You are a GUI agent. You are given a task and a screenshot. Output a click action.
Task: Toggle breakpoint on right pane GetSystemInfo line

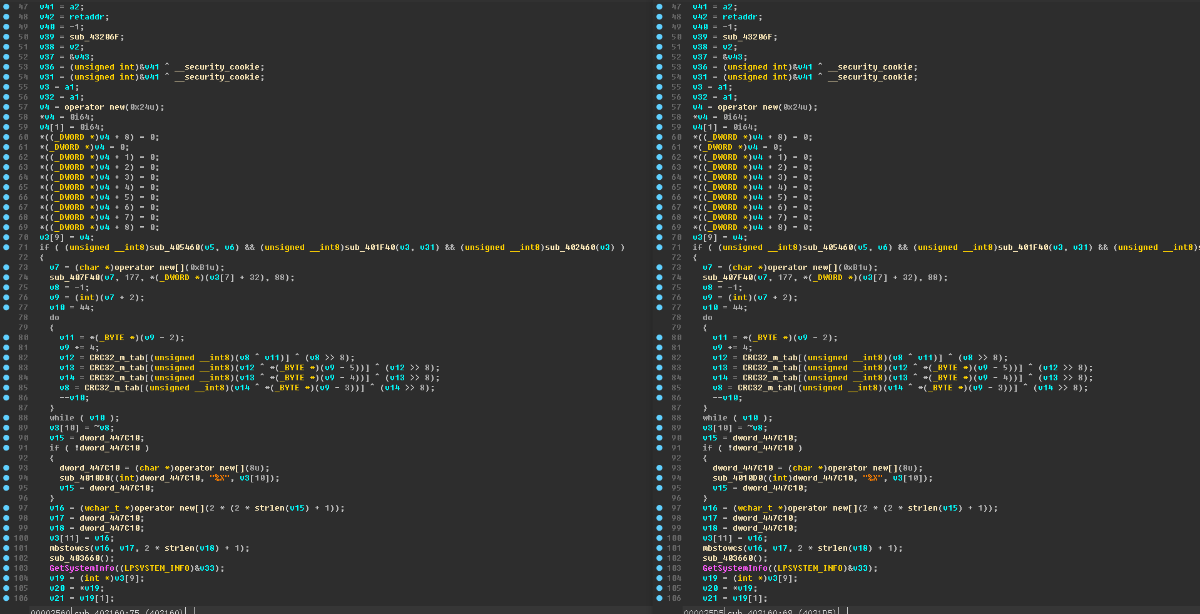[659, 567]
